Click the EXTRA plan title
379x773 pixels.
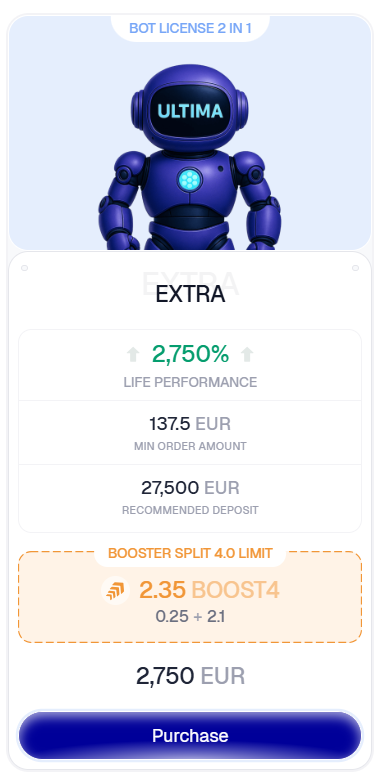point(190,295)
